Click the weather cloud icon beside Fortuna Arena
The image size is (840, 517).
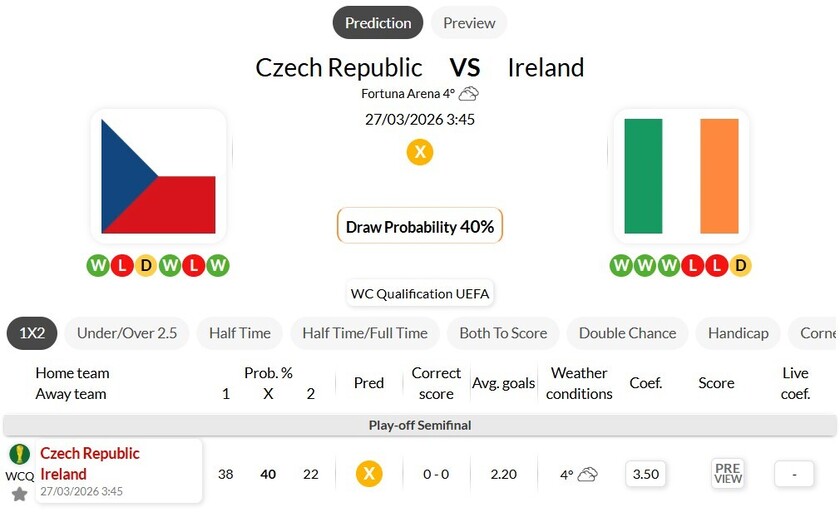pos(468,94)
